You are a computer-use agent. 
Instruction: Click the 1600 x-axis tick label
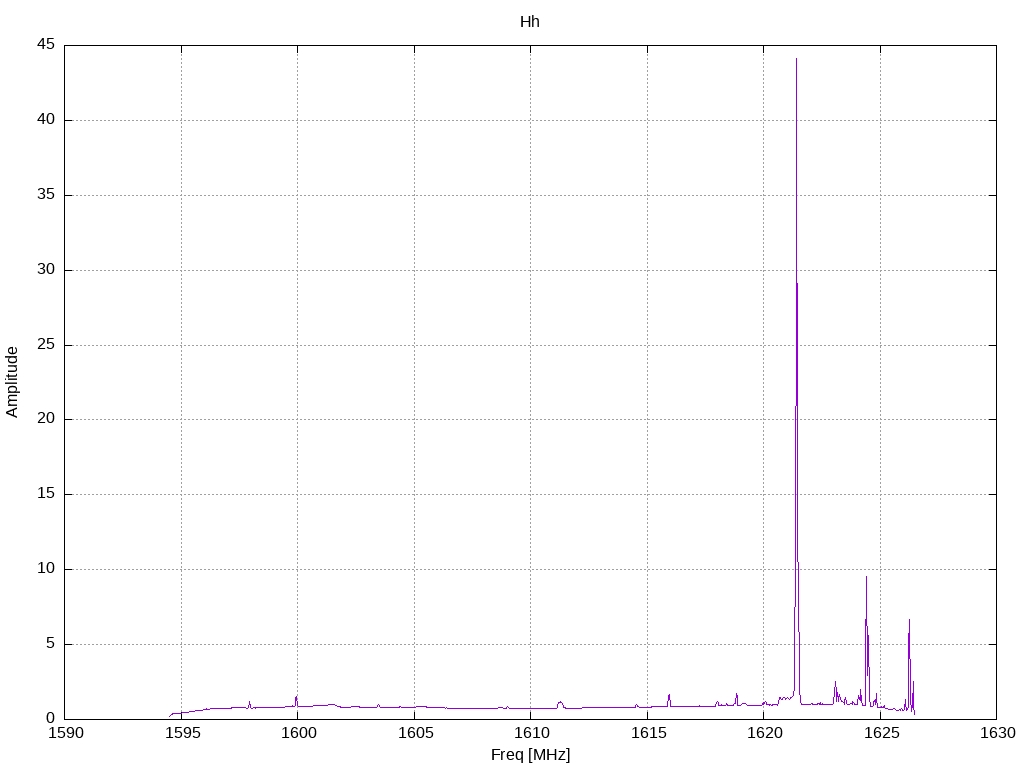tap(298, 733)
